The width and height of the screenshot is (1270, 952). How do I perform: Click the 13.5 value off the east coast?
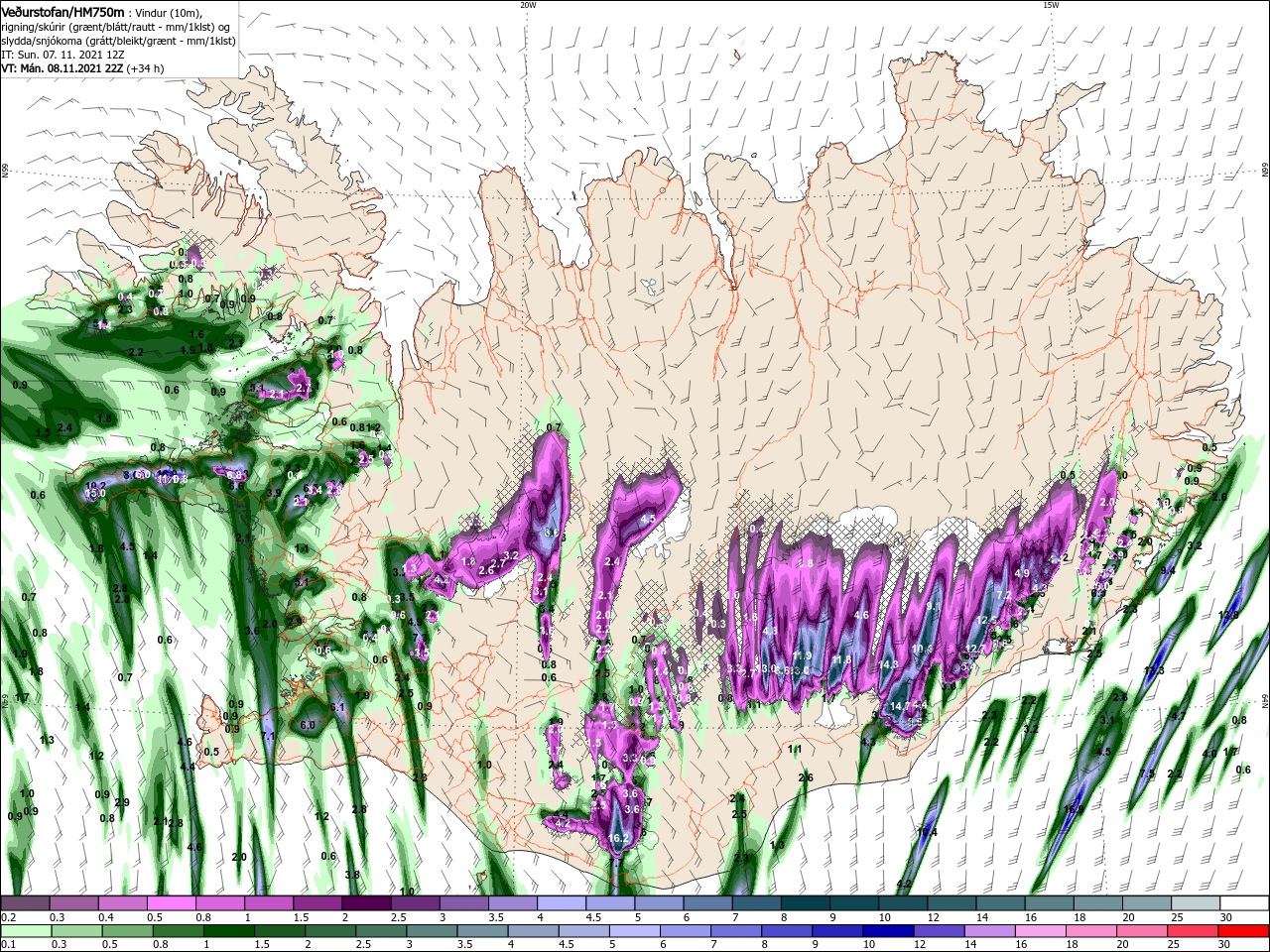click(1228, 615)
